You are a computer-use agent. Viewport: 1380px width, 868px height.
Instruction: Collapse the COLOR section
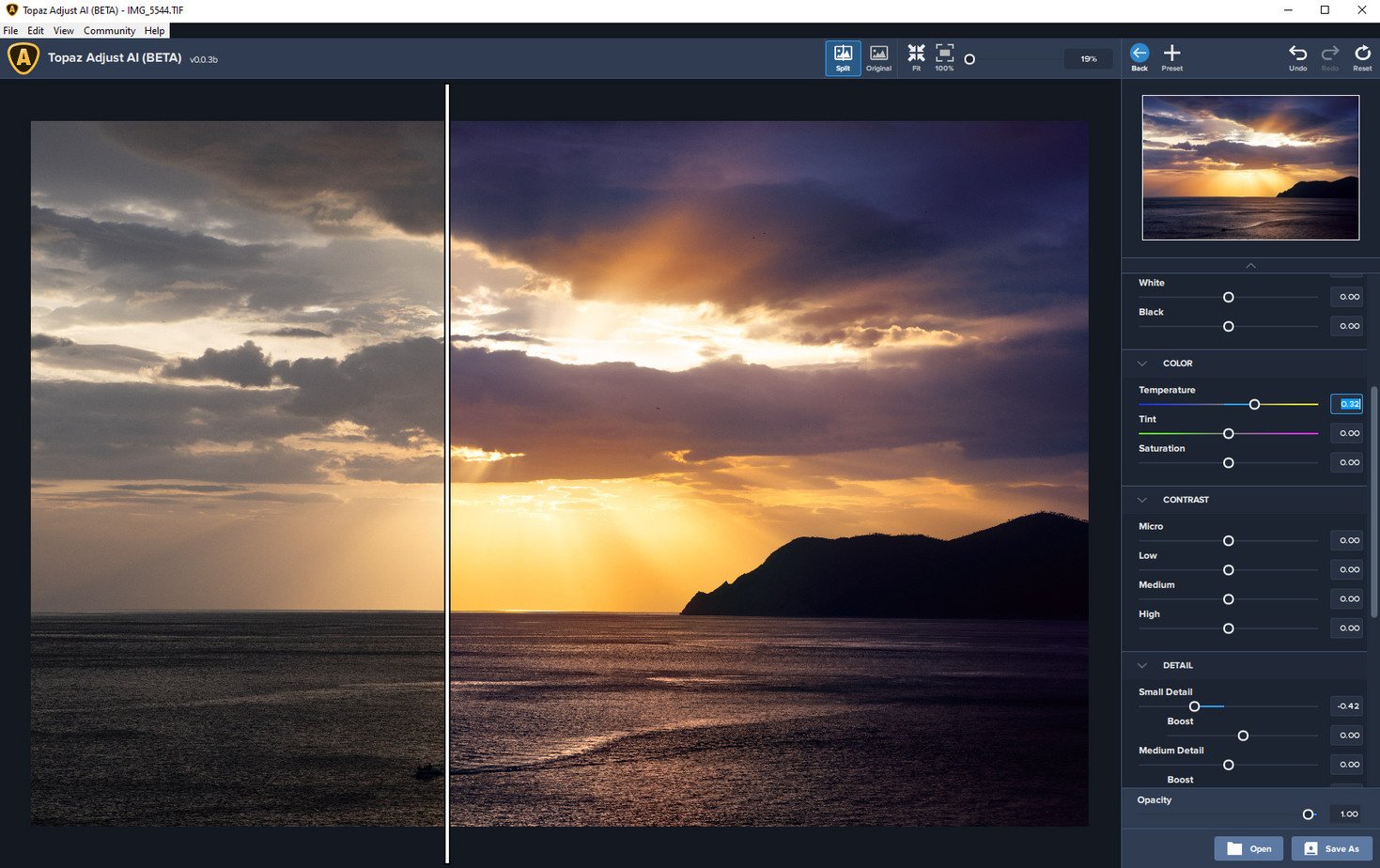(x=1142, y=364)
